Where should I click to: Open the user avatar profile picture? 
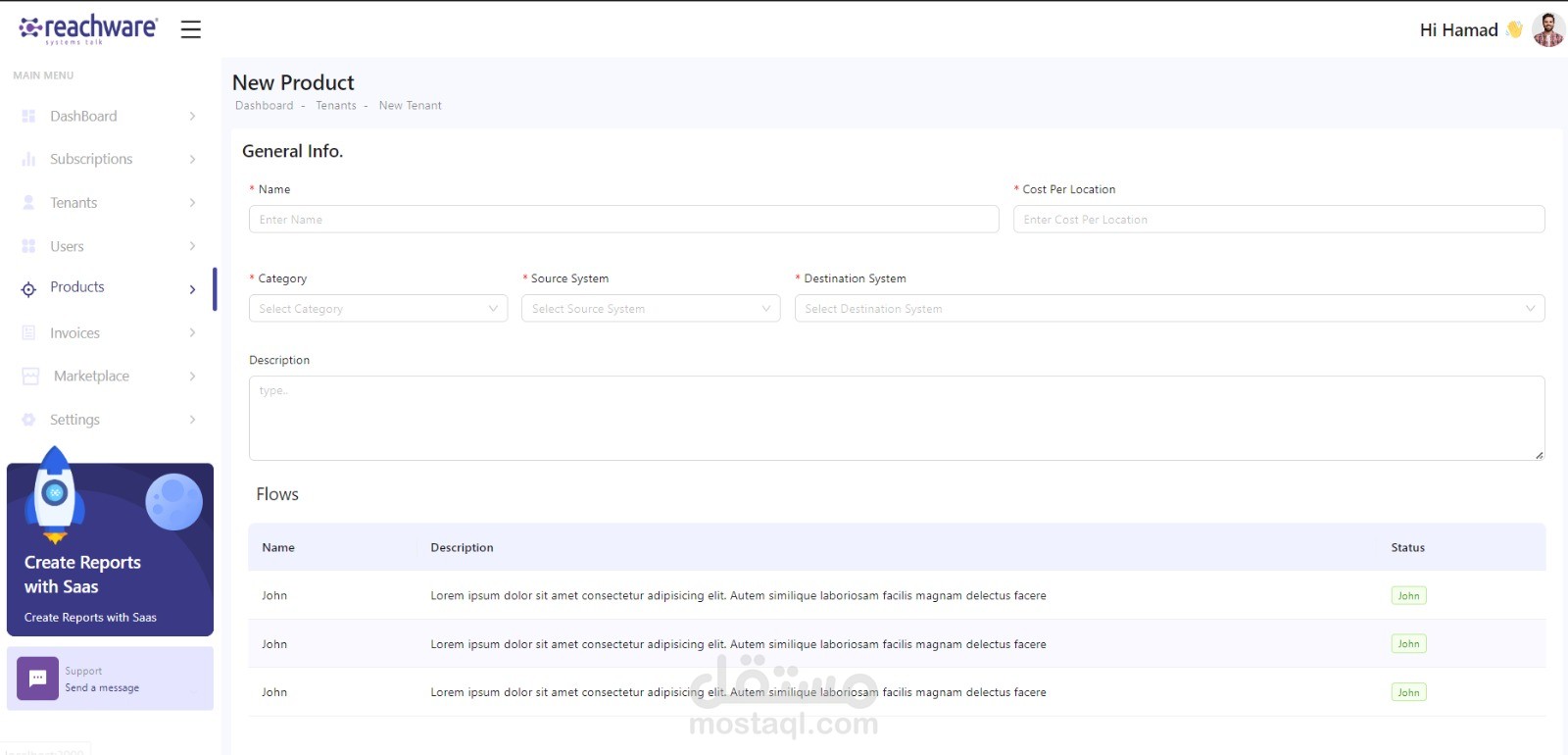(1548, 29)
